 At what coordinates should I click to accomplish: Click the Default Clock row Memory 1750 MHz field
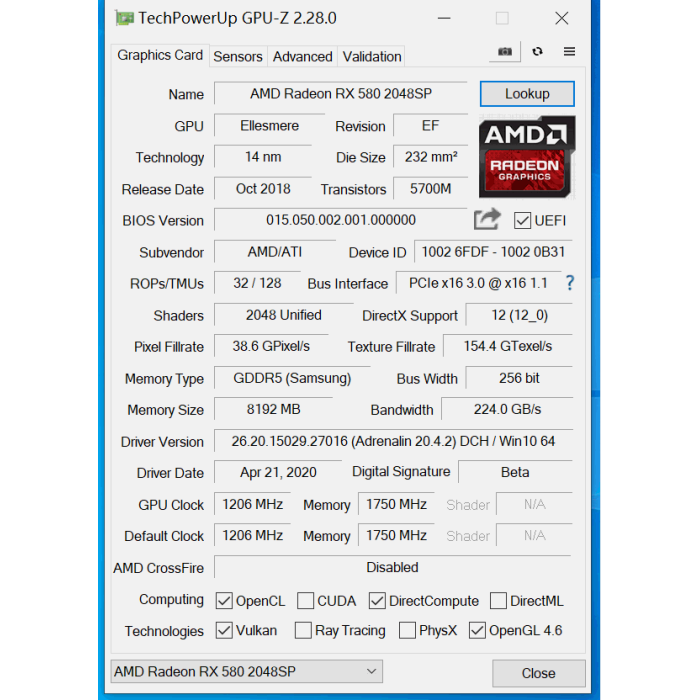coord(396,535)
